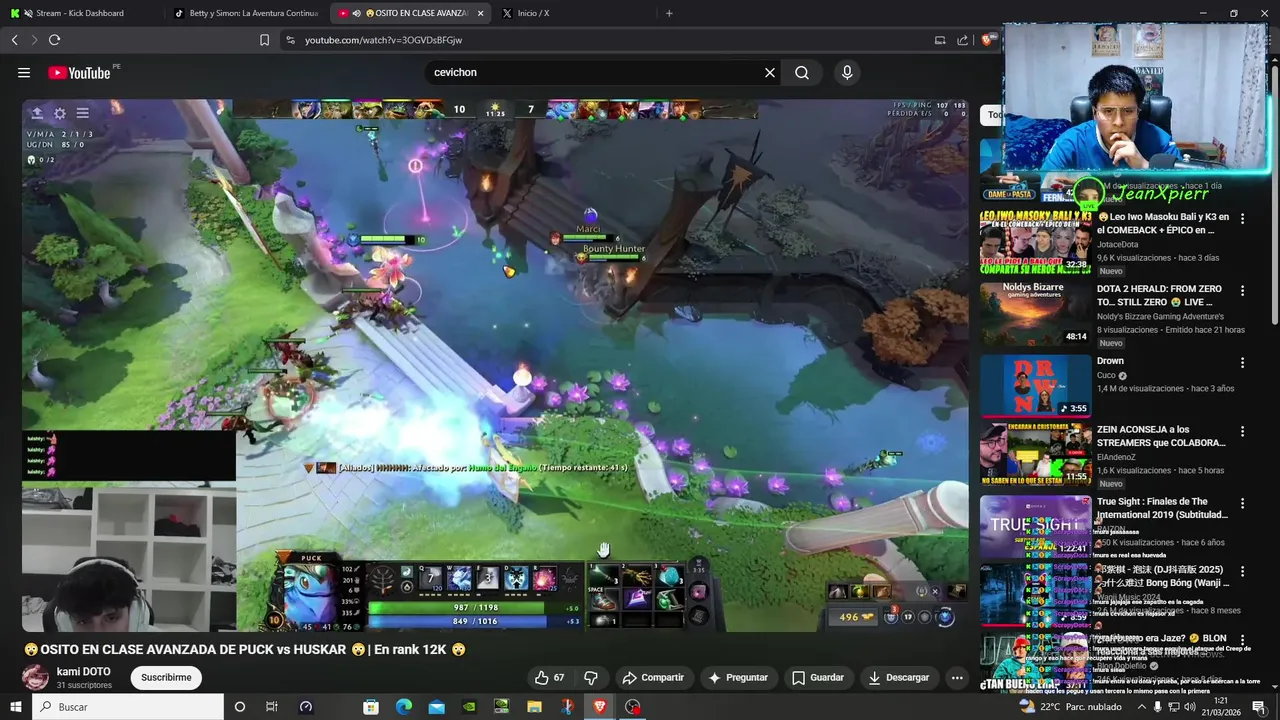Open the kami DOTO channel name
Screen dimensions: 1280x720
coord(84,671)
